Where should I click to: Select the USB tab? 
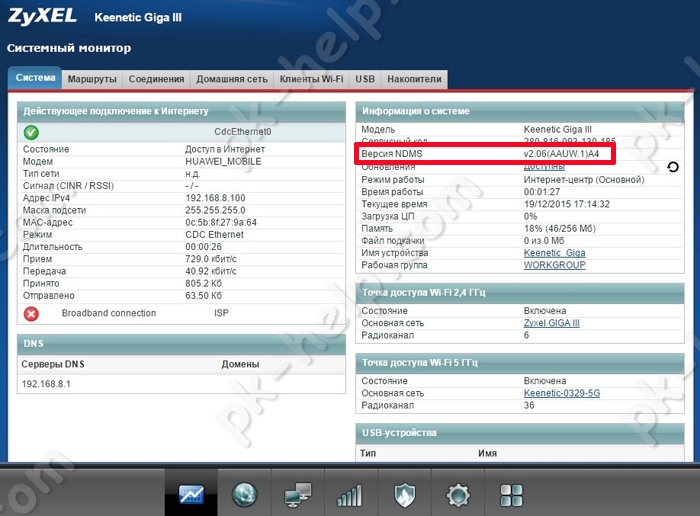point(365,79)
